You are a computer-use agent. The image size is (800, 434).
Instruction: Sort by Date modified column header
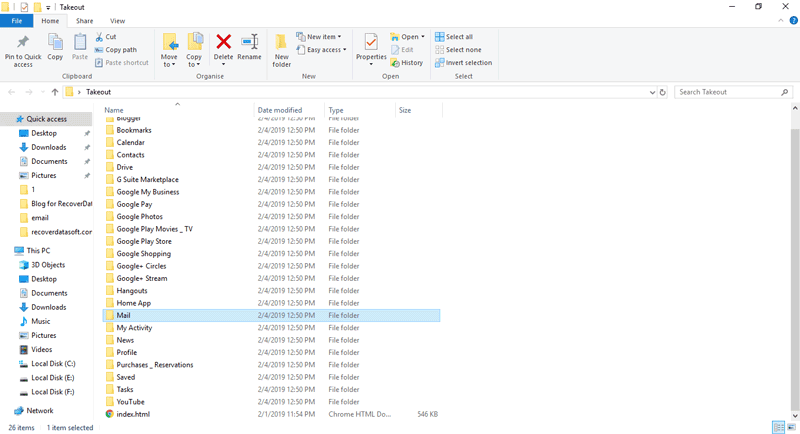[289, 110]
